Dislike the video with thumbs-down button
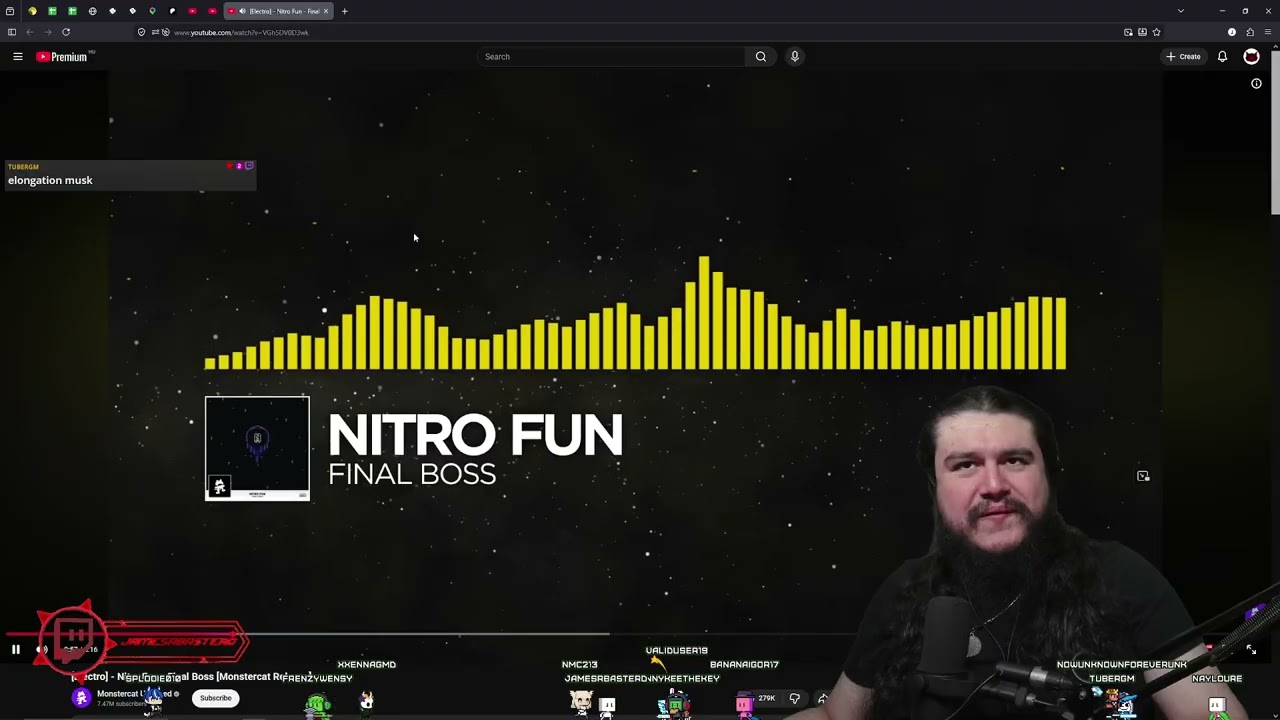Image resolution: width=1280 pixels, height=720 pixels. 795,698
